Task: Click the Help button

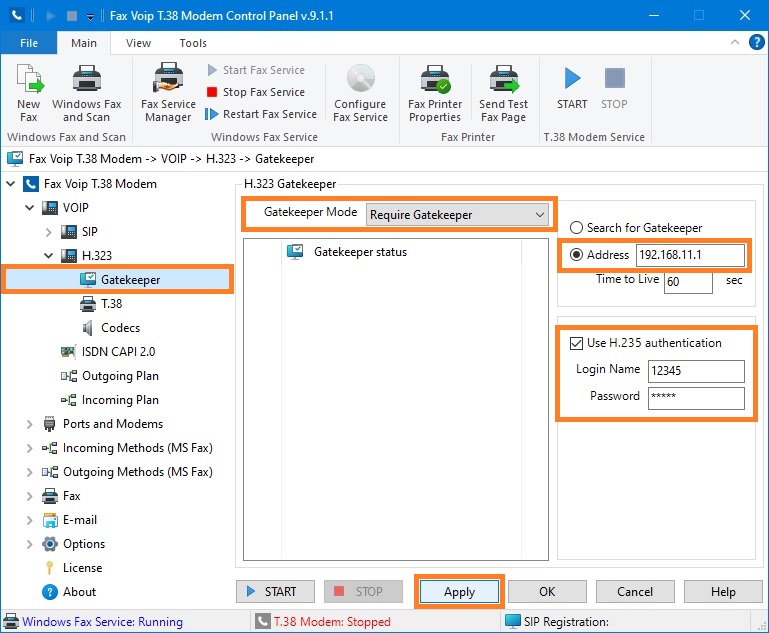Action: click(723, 592)
